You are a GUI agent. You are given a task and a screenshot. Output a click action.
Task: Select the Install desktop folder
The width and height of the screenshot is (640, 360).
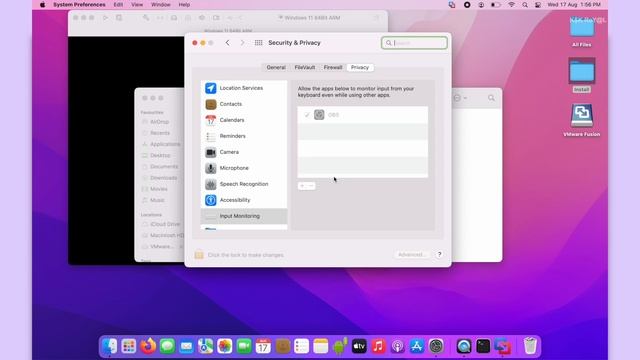[x=582, y=75]
